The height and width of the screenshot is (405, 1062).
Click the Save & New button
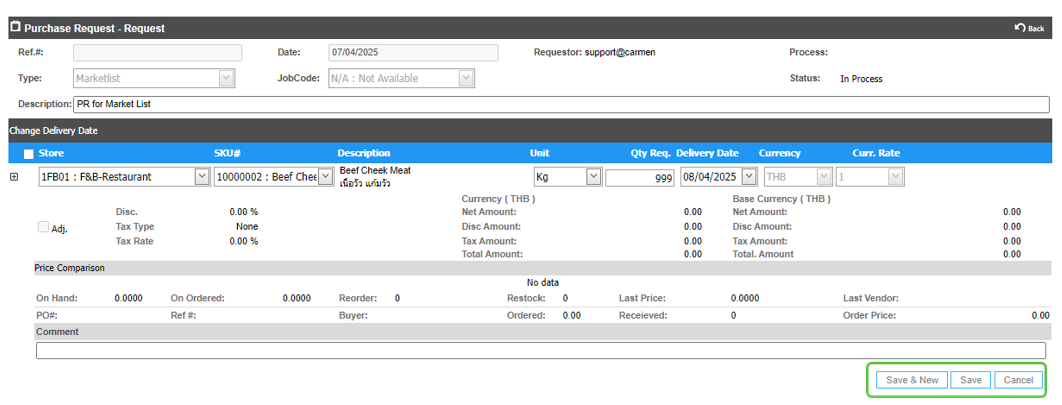(912, 380)
